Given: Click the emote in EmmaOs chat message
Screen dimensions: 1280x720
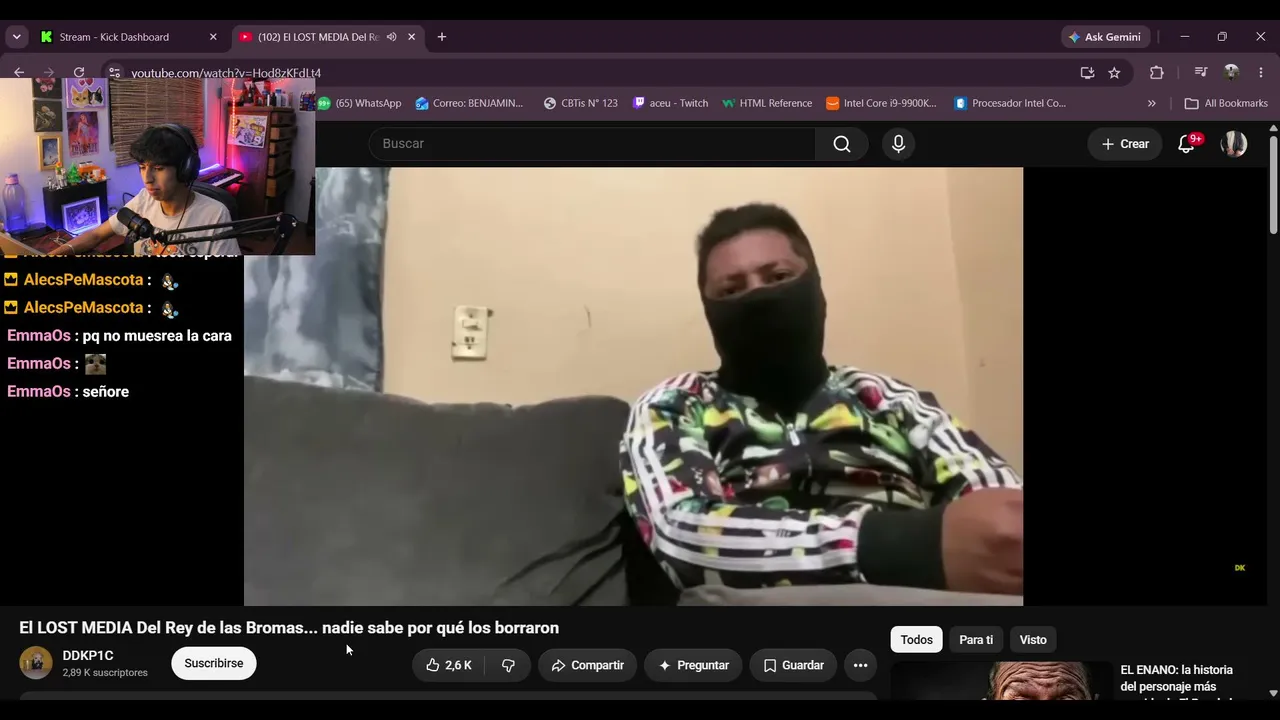Looking at the screenshot, I should pyautogui.click(x=95, y=364).
